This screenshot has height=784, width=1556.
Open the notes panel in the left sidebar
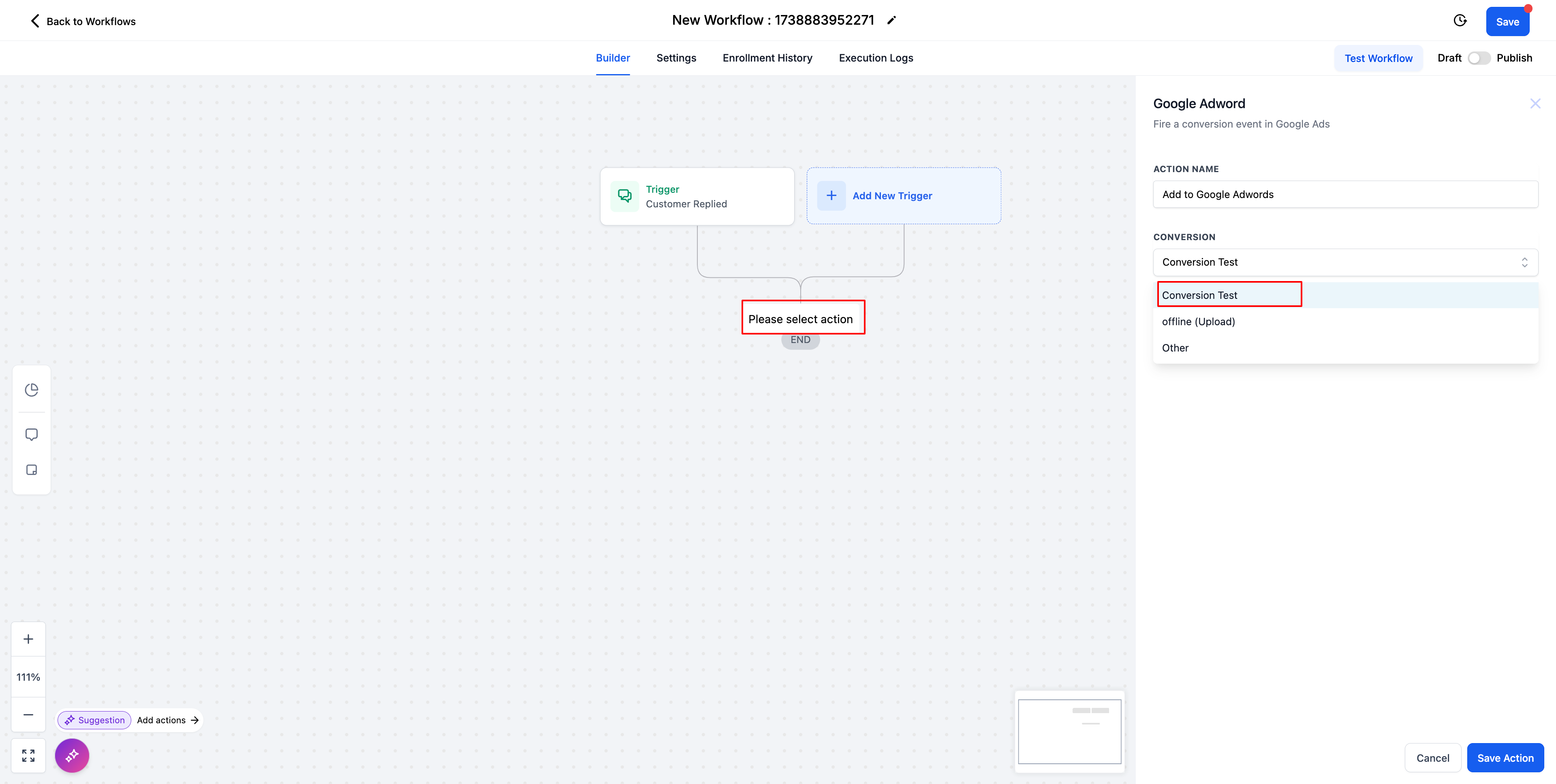[32, 470]
